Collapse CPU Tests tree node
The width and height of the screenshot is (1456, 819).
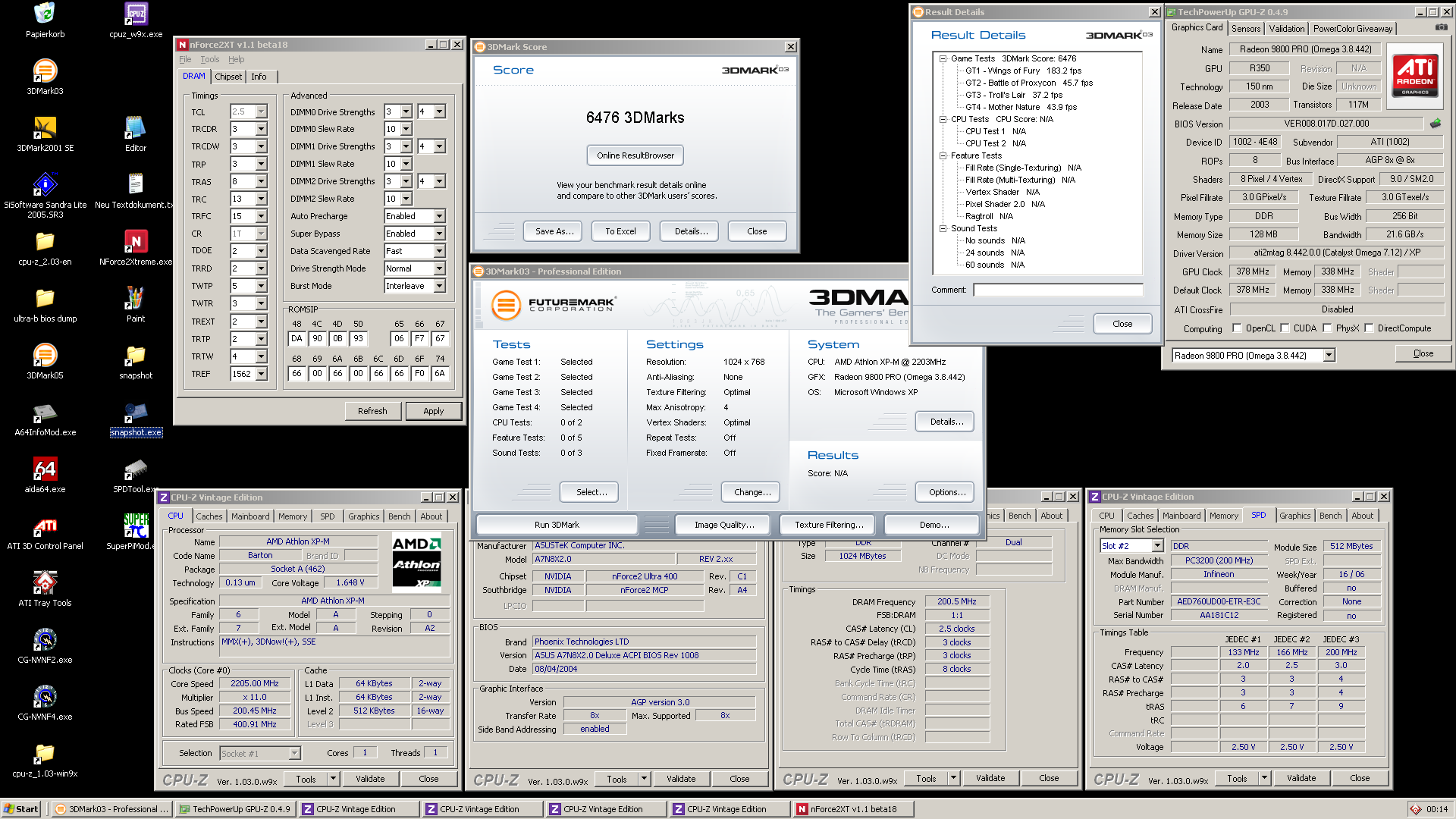pyautogui.click(x=943, y=119)
